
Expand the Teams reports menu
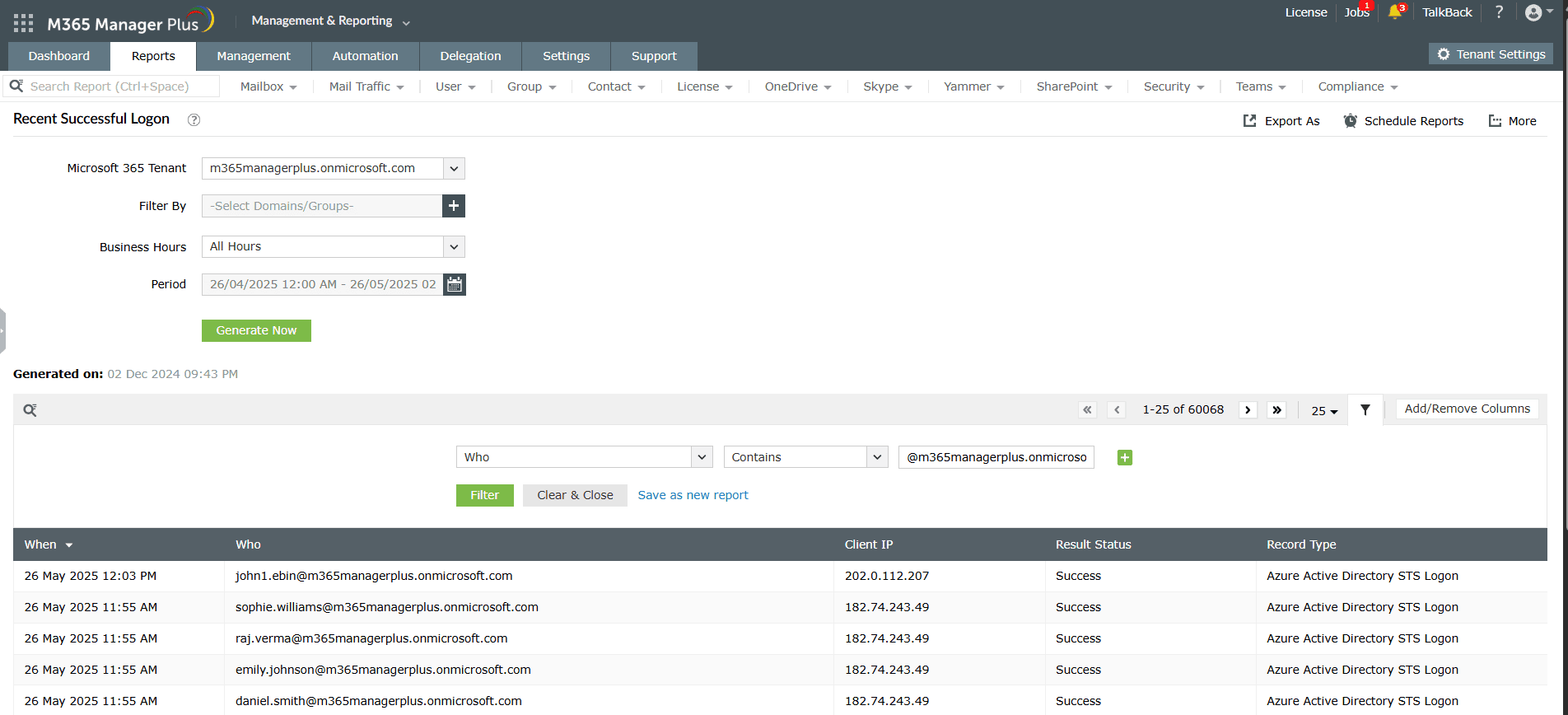(1261, 86)
